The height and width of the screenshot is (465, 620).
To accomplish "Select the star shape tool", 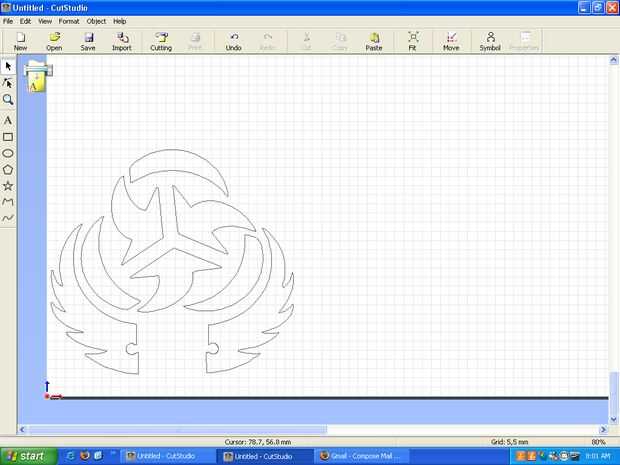I will 8,186.
